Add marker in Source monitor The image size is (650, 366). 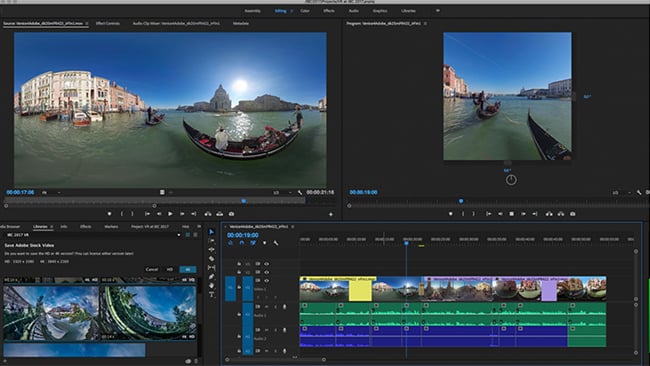109,214
